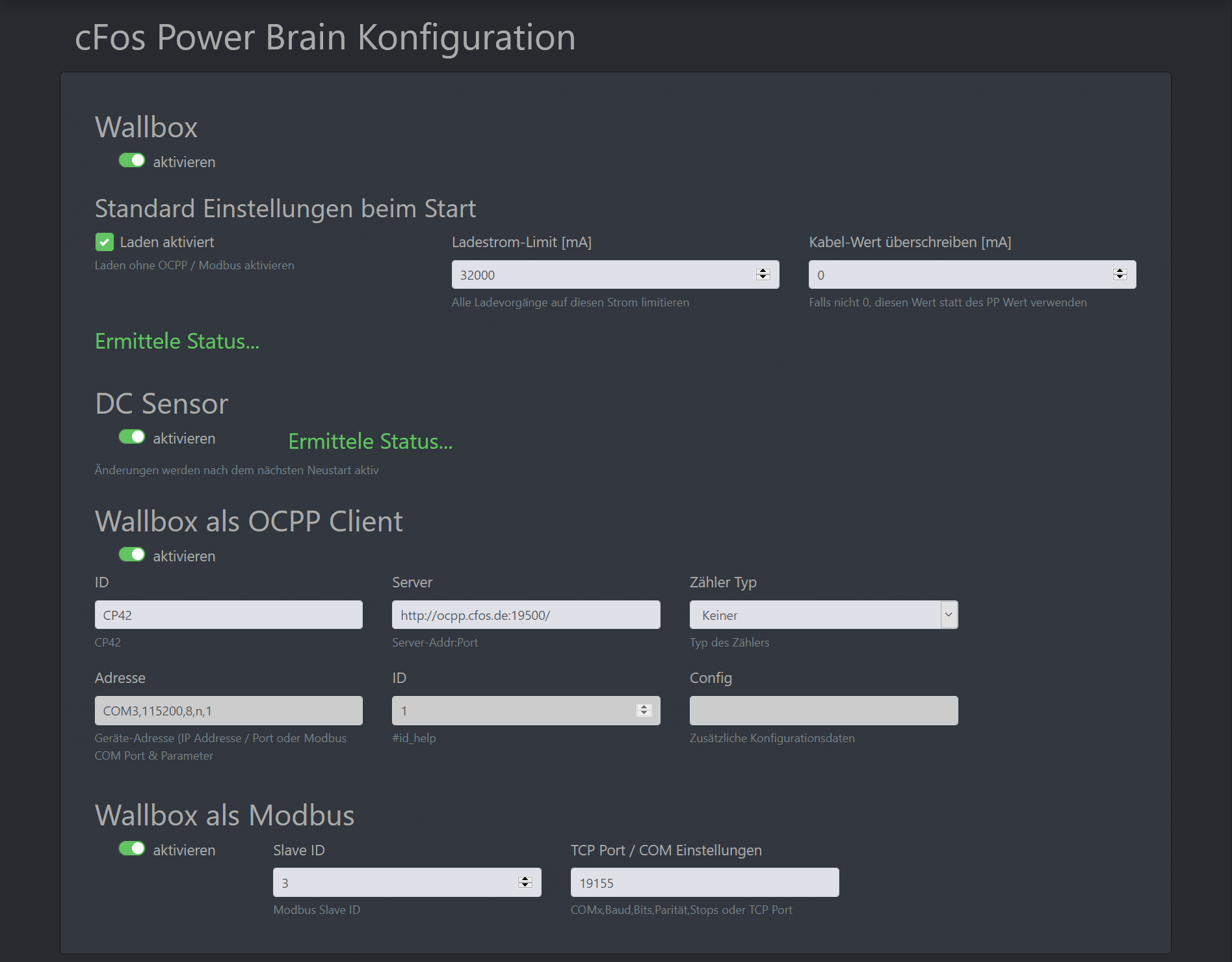Click the 'DC Sensor' heading
Image resolution: width=1232 pixels, height=962 pixels.
[161, 403]
